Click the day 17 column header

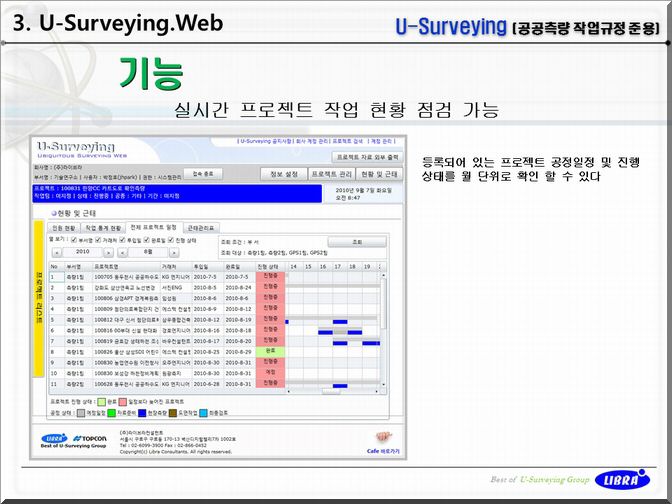(338, 267)
